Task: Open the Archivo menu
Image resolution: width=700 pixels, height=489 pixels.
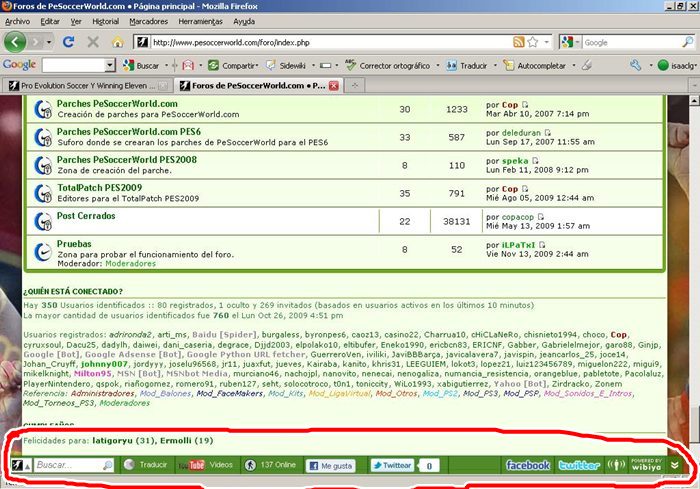Action: pyautogui.click(x=17, y=21)
